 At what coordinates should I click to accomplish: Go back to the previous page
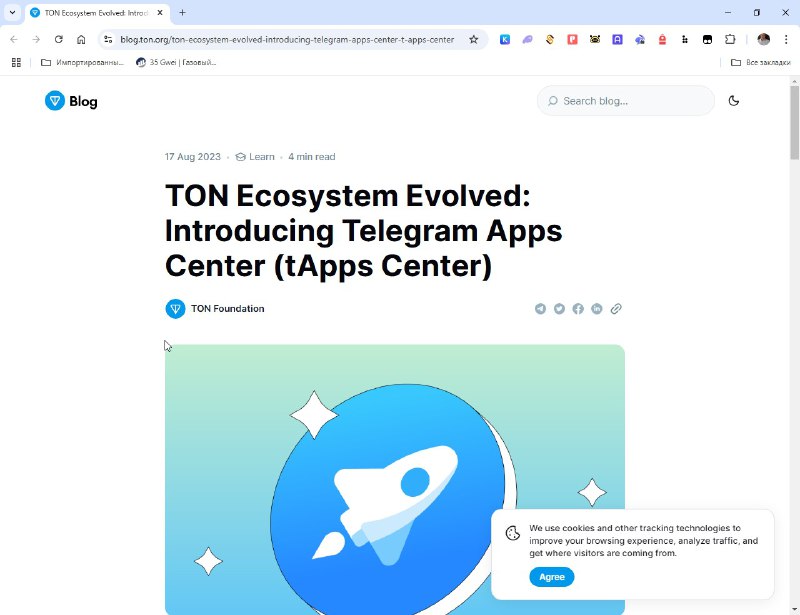(14, 39)
